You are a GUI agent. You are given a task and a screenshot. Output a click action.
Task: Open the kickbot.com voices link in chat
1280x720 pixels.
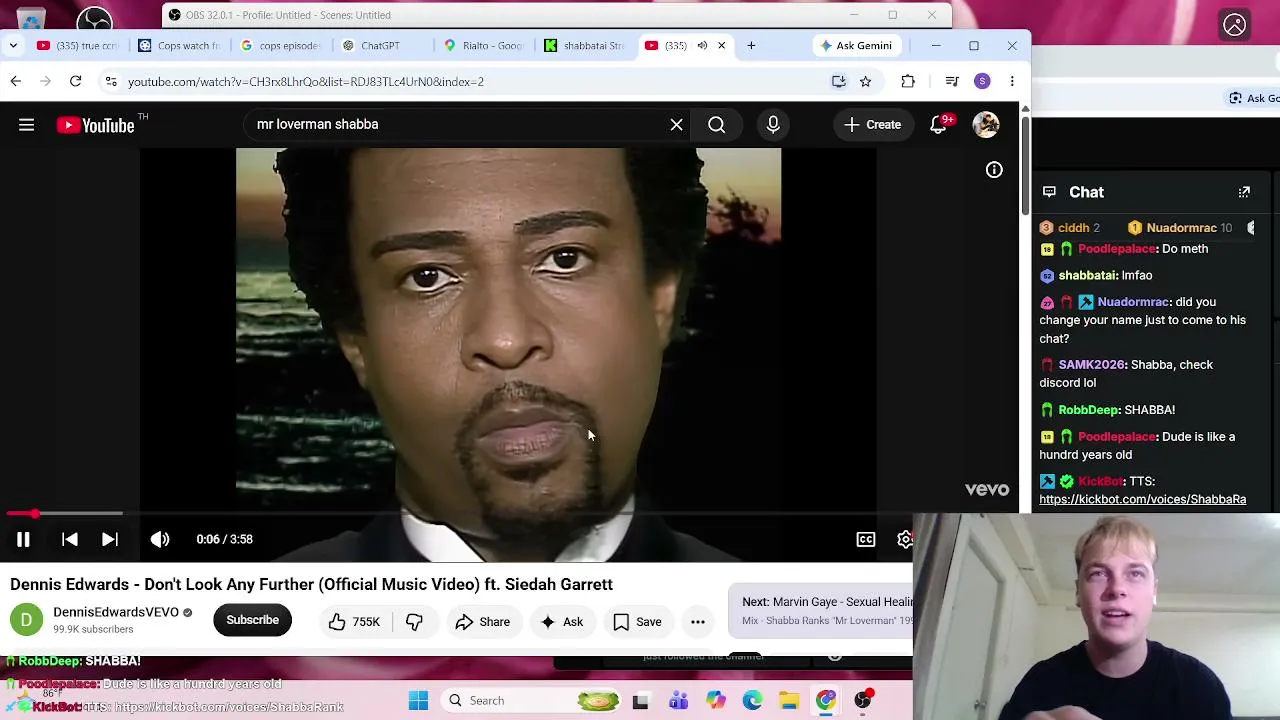tap(1142, 499)
